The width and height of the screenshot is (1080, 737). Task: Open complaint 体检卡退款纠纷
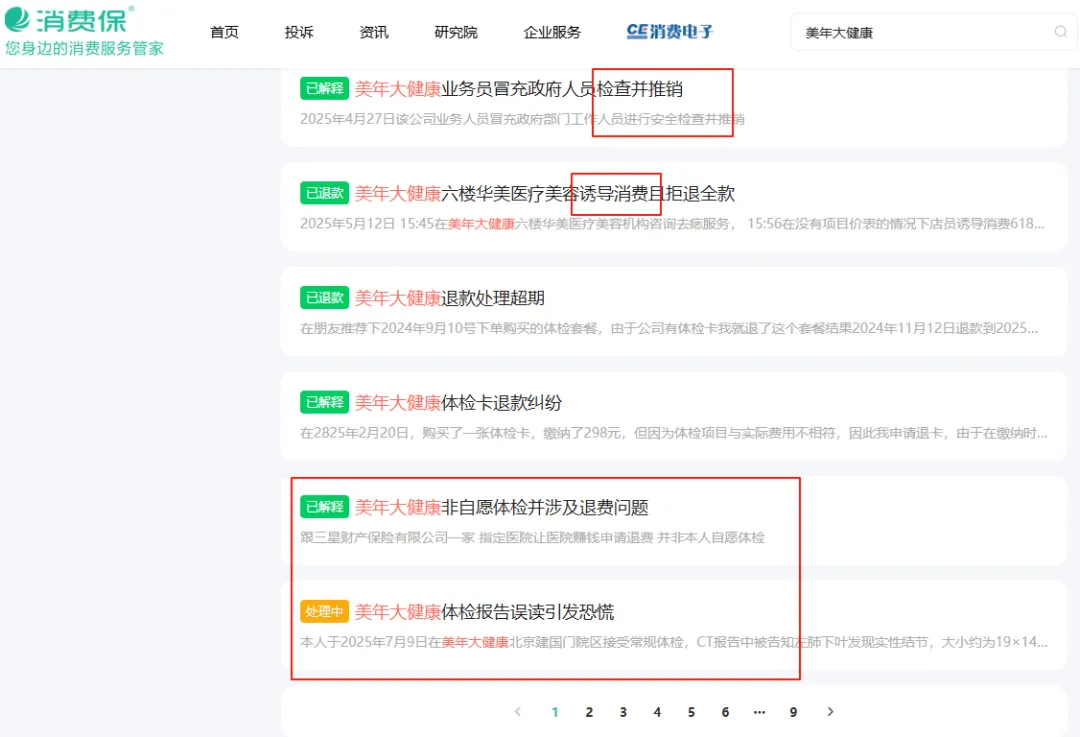click(x=458, y=403)
